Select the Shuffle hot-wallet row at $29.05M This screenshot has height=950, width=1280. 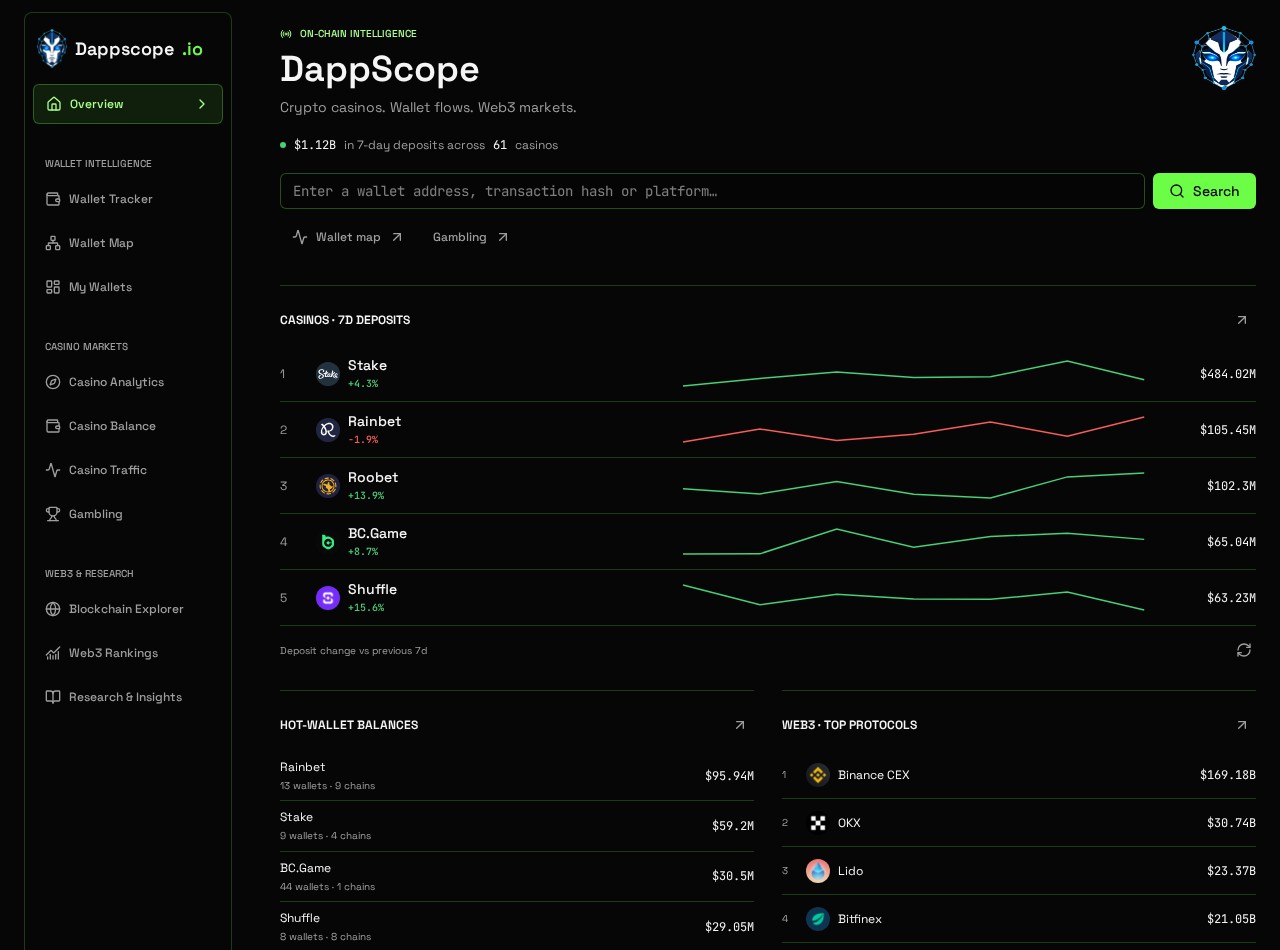pyautogui.click(x=517, y=927)
